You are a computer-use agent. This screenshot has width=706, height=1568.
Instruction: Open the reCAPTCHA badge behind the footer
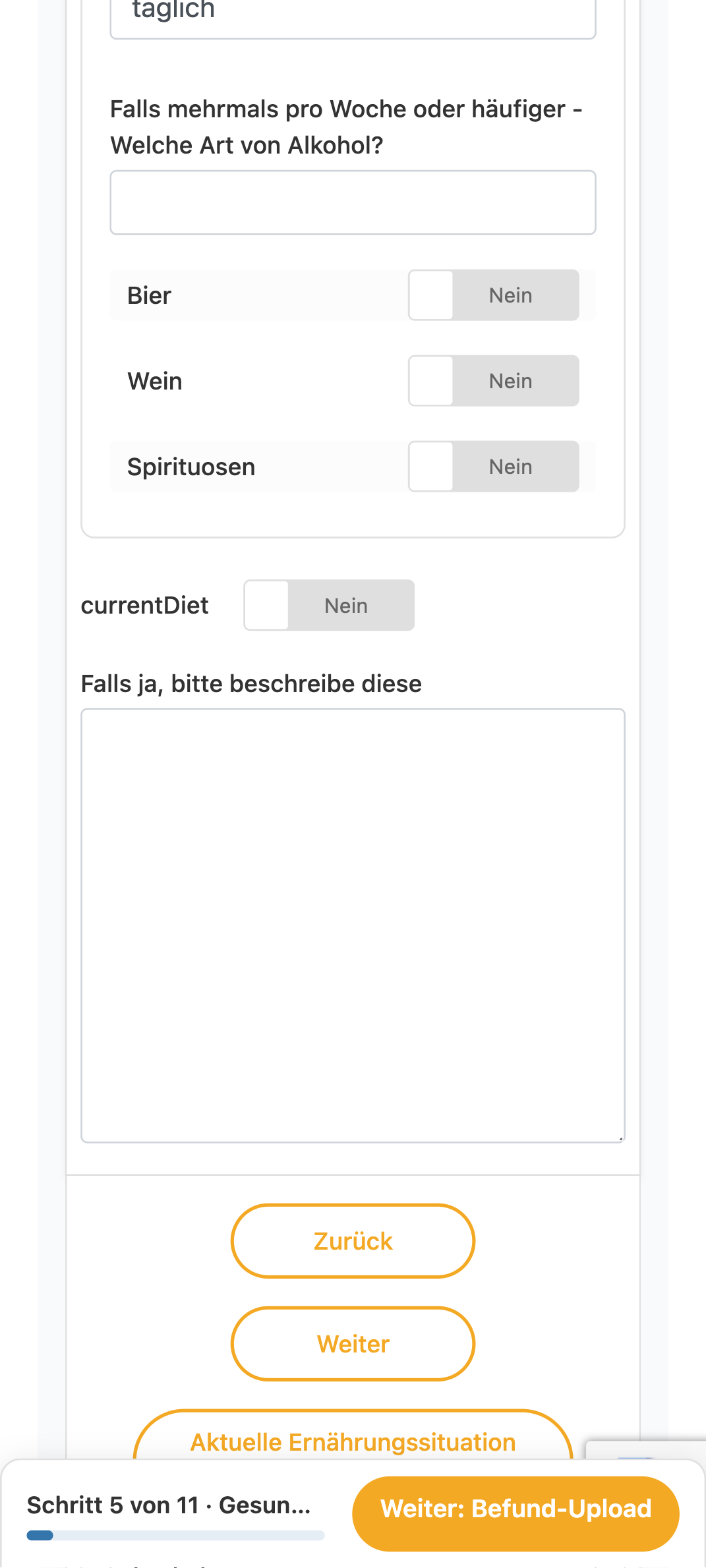coord(646,1450)
